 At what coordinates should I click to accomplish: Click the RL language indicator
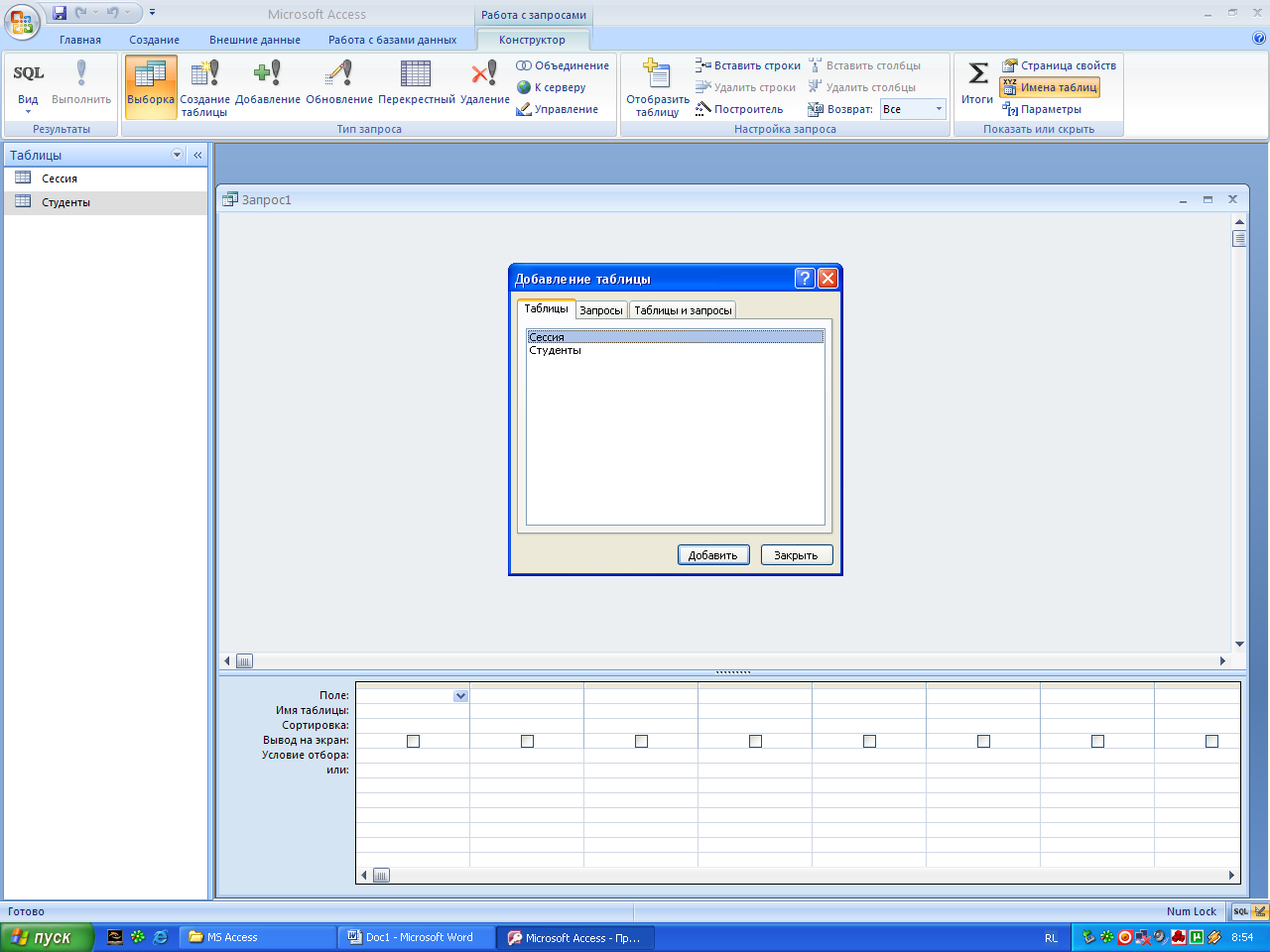tap(1051, 938)
